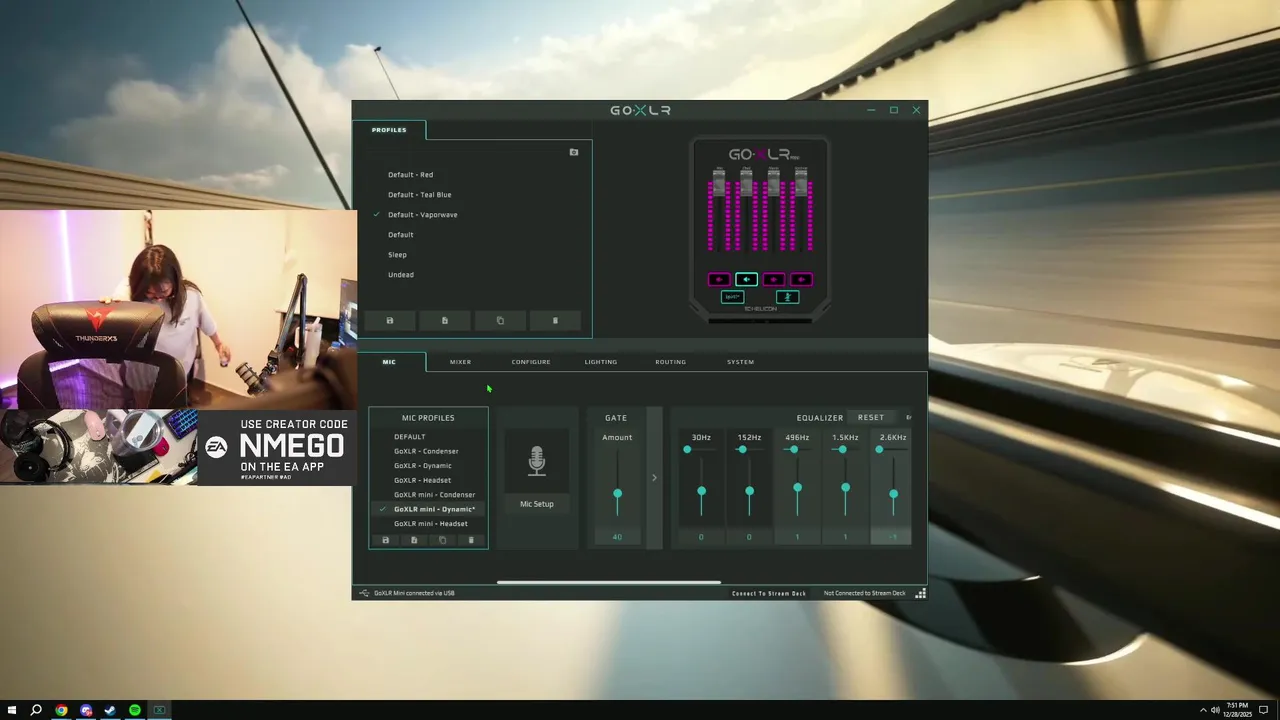Select GoXLR mini - Headset mic profile
The image size is (1280, 720).
click(430, 524)
